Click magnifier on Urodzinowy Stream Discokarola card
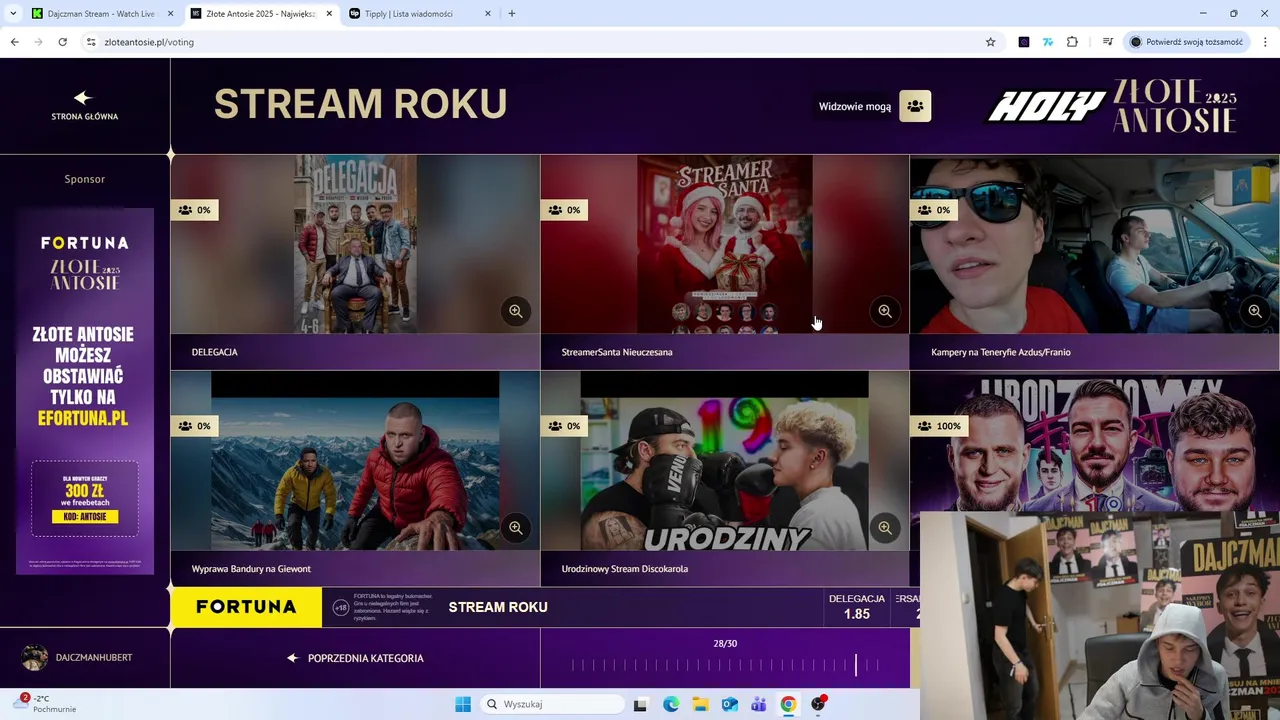The height and width of the screenshot is (720, 1280). click(885, 527)
